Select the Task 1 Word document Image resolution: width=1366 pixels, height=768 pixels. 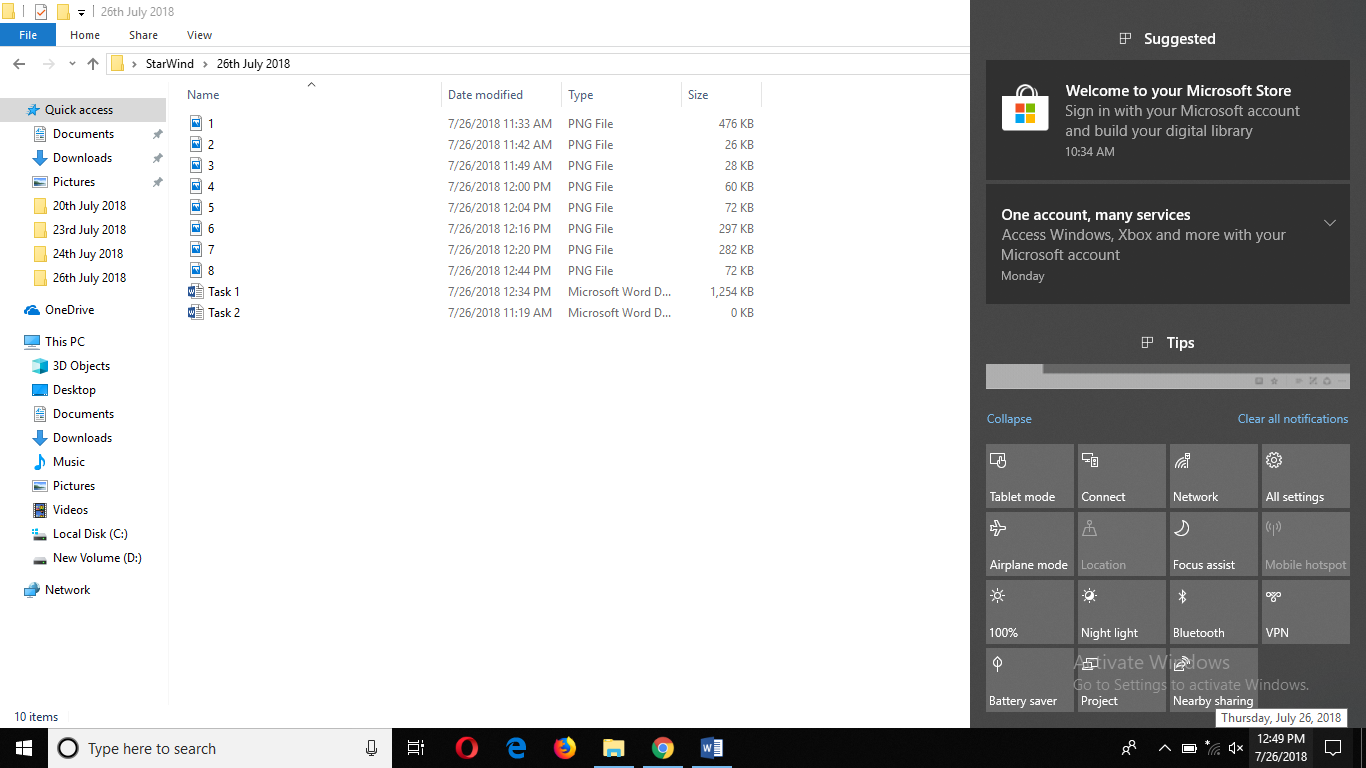pos(222,291)
